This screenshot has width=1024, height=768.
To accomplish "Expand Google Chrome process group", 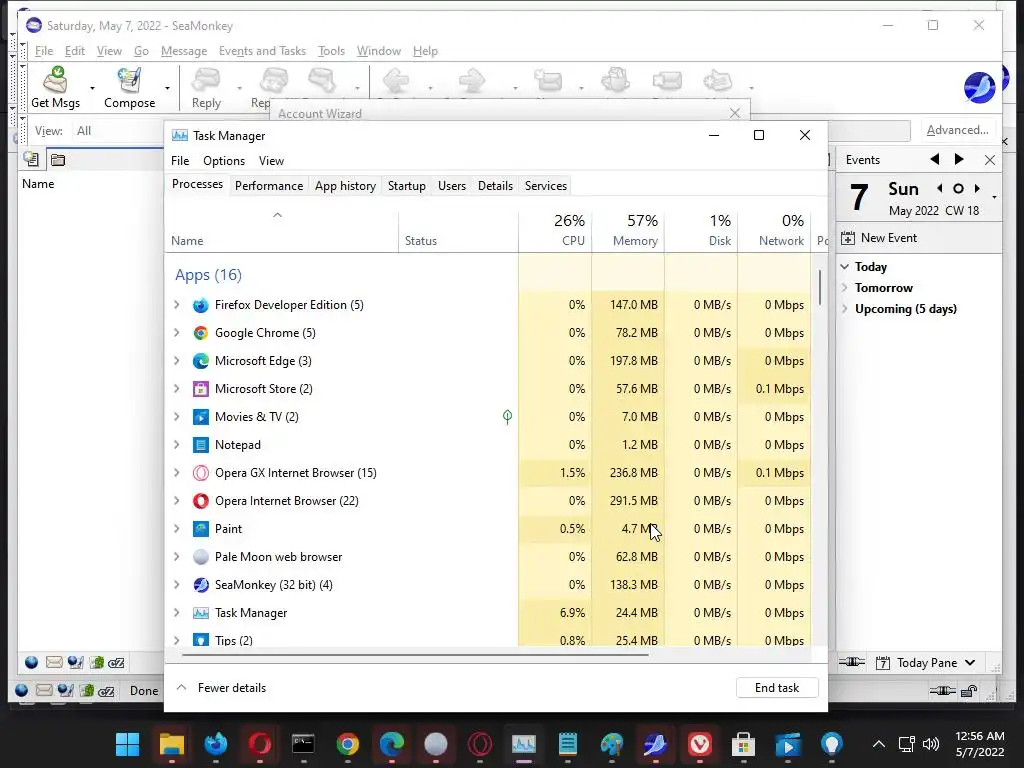I will (x=176, y=333).
